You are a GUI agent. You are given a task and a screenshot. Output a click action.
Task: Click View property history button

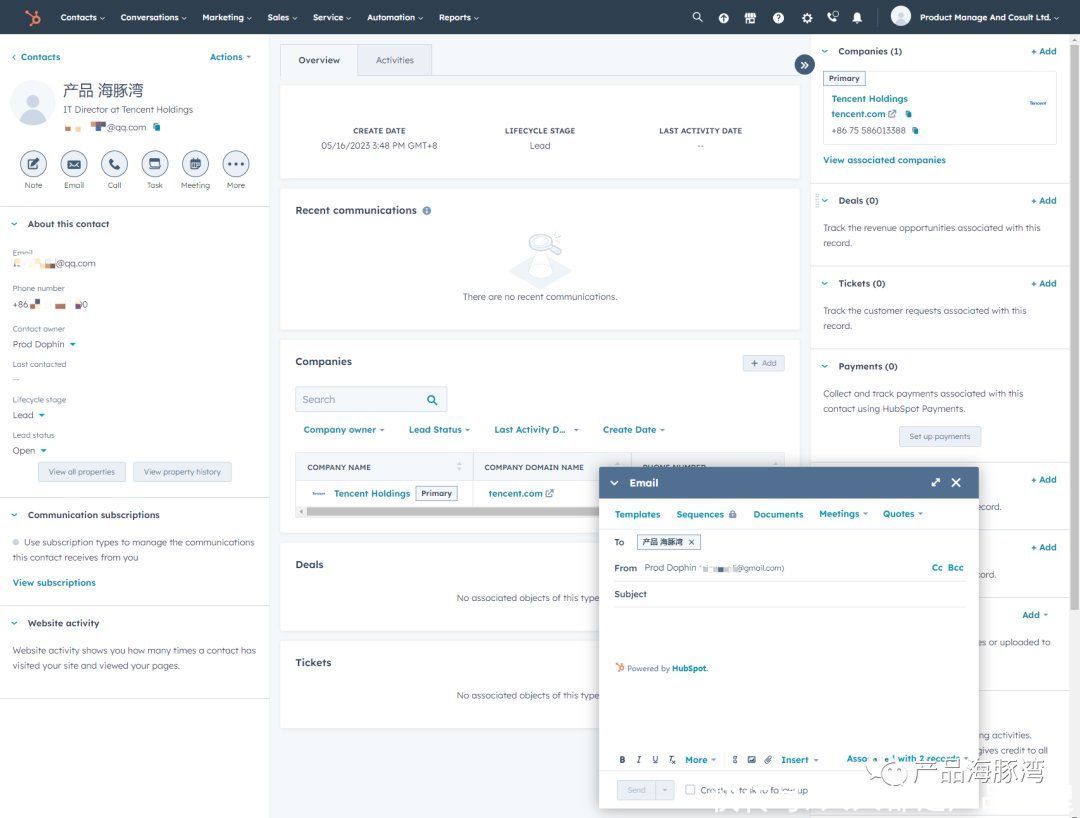tap(183, 472)
